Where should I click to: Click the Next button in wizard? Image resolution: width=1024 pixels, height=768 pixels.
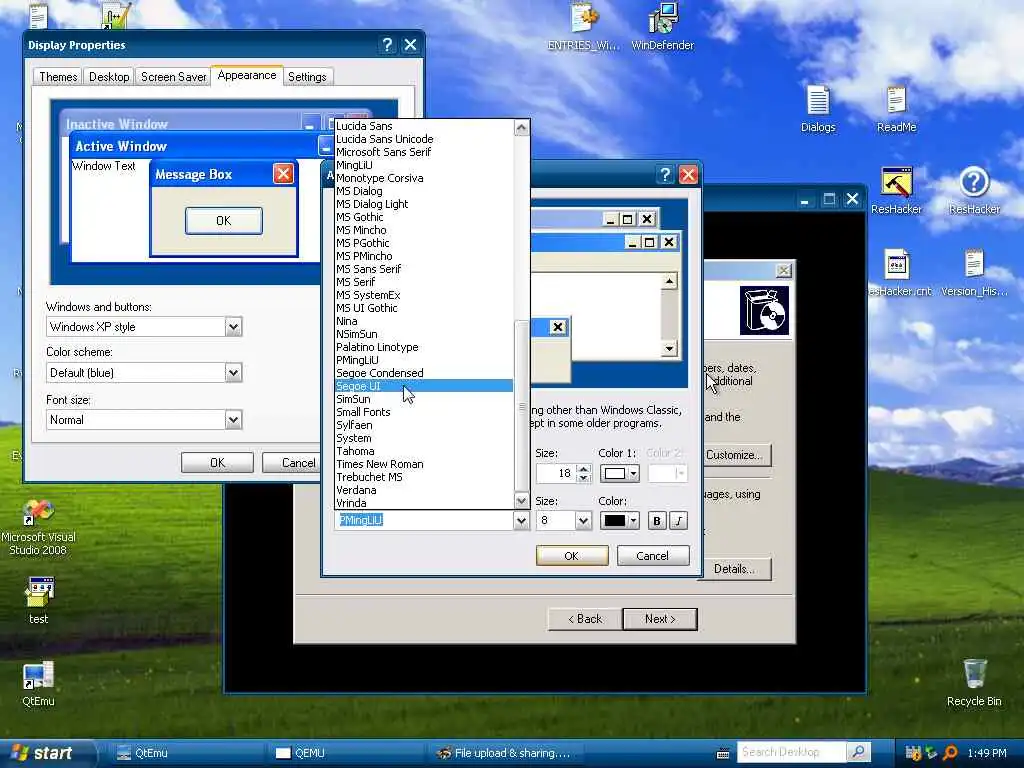coord(660,619)
